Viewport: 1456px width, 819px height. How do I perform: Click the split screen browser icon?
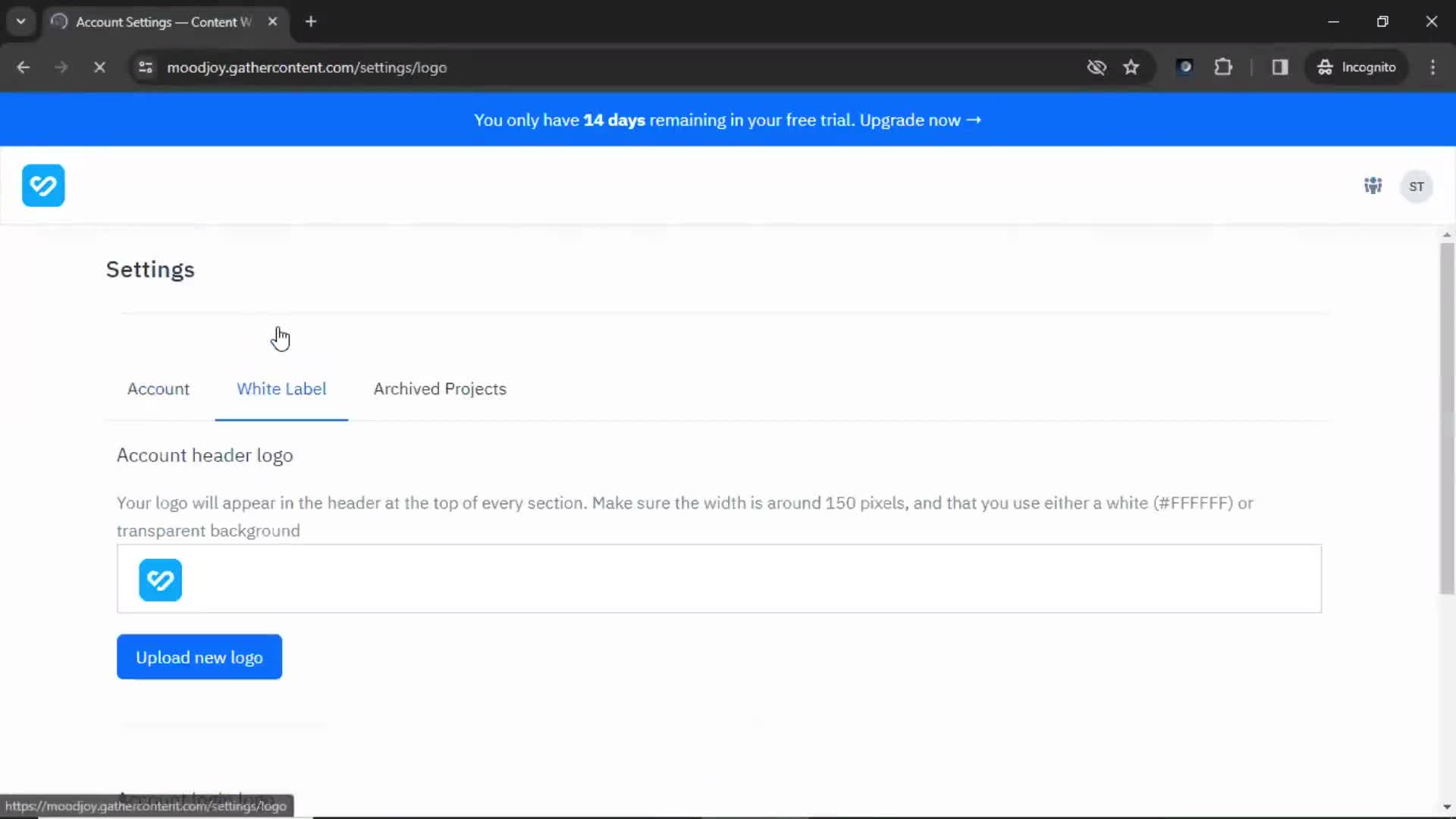[x=1281, y=67]
